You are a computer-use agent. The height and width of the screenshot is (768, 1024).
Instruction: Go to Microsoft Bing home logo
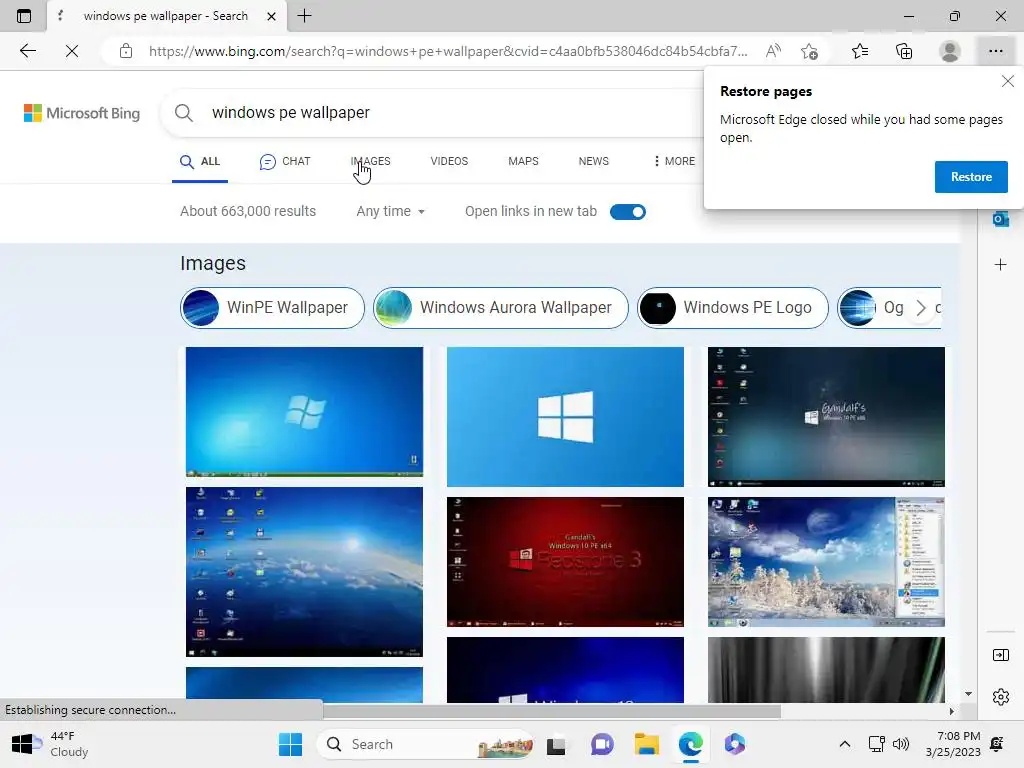click(x=82, y=113)
